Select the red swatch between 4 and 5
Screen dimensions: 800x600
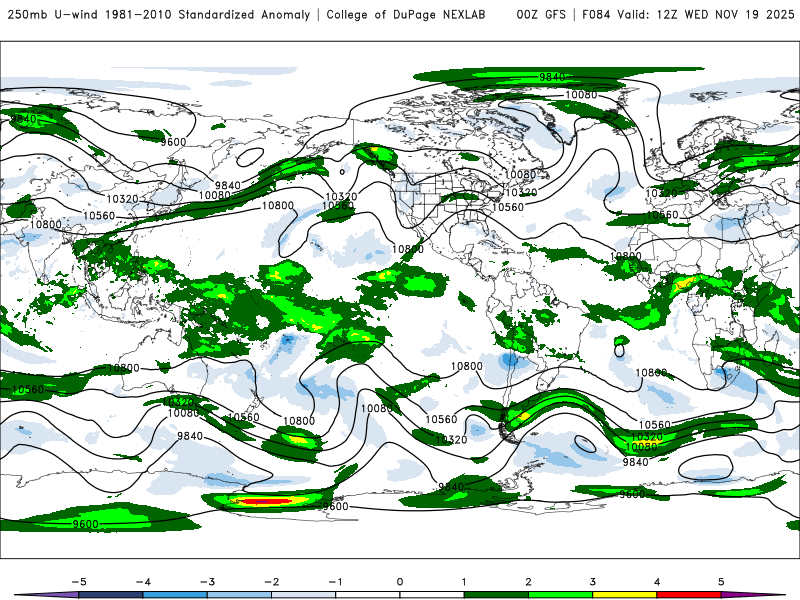coord(689,595)
